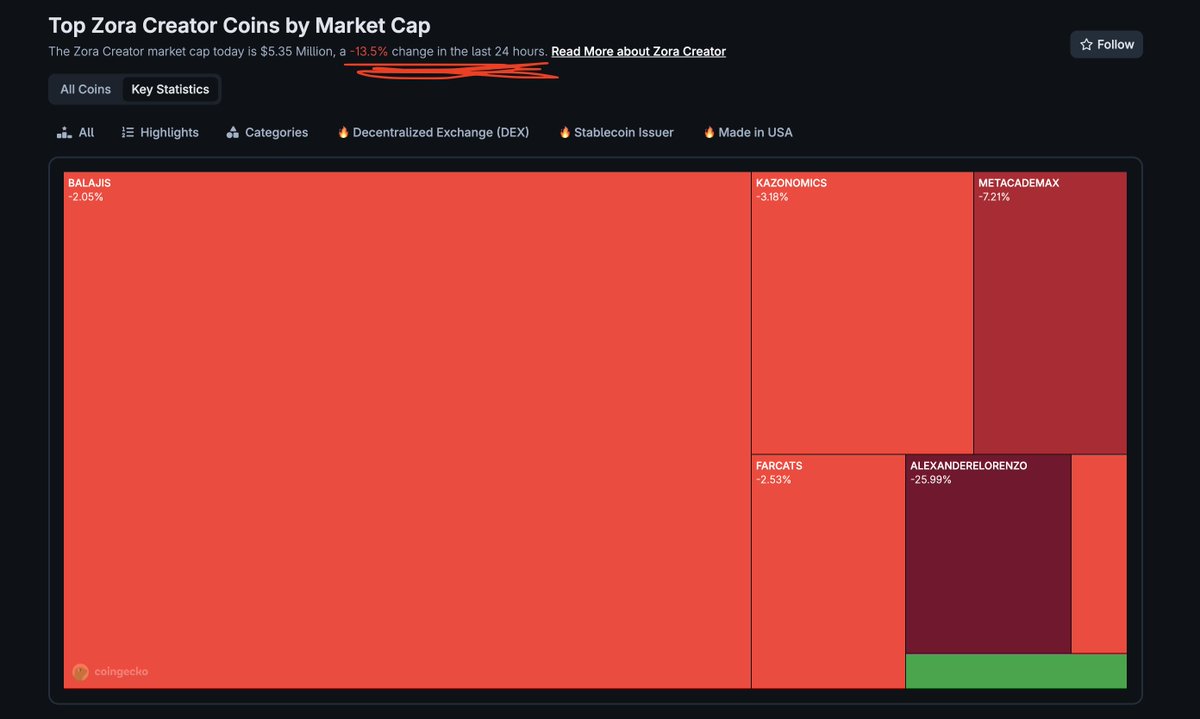This screenshot has width=1200, height=719.
Task: Click the -13.5% change figure in the description
Action: point(369,51)
